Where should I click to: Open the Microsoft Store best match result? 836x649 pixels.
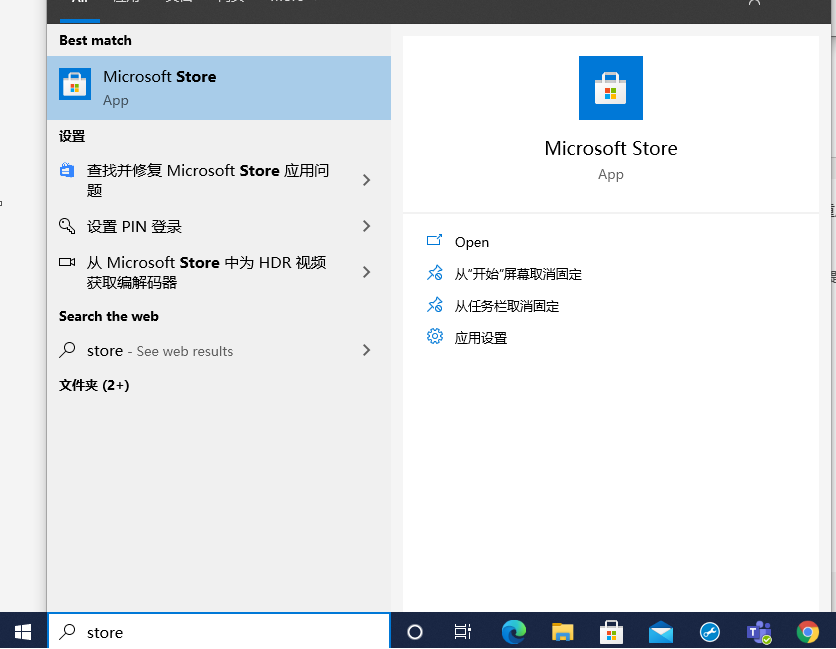(218, 88)
